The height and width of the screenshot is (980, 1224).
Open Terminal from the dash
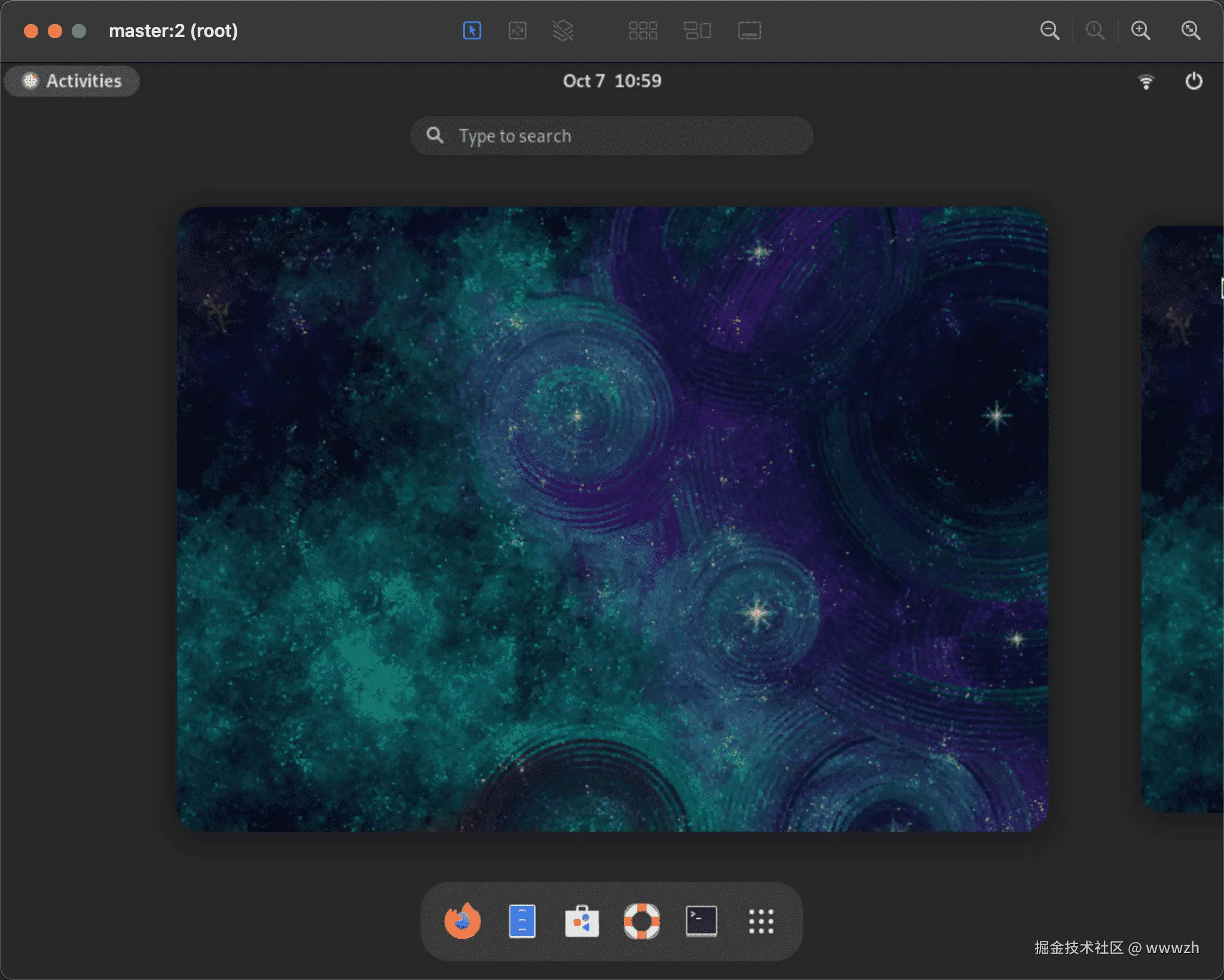pos(701,921)
